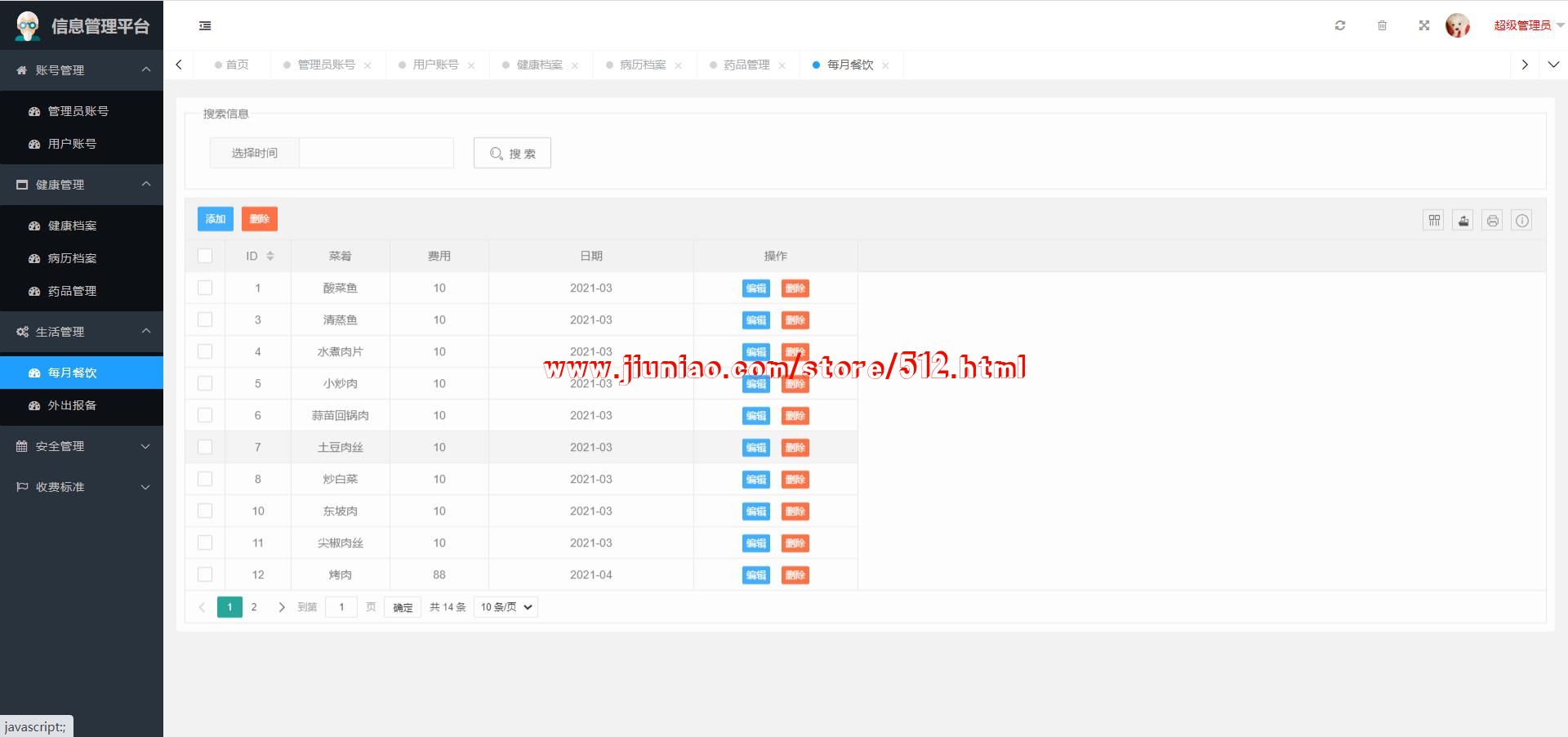Click 删除 for the 清蒸鱼 row

[x=795, y=320]
